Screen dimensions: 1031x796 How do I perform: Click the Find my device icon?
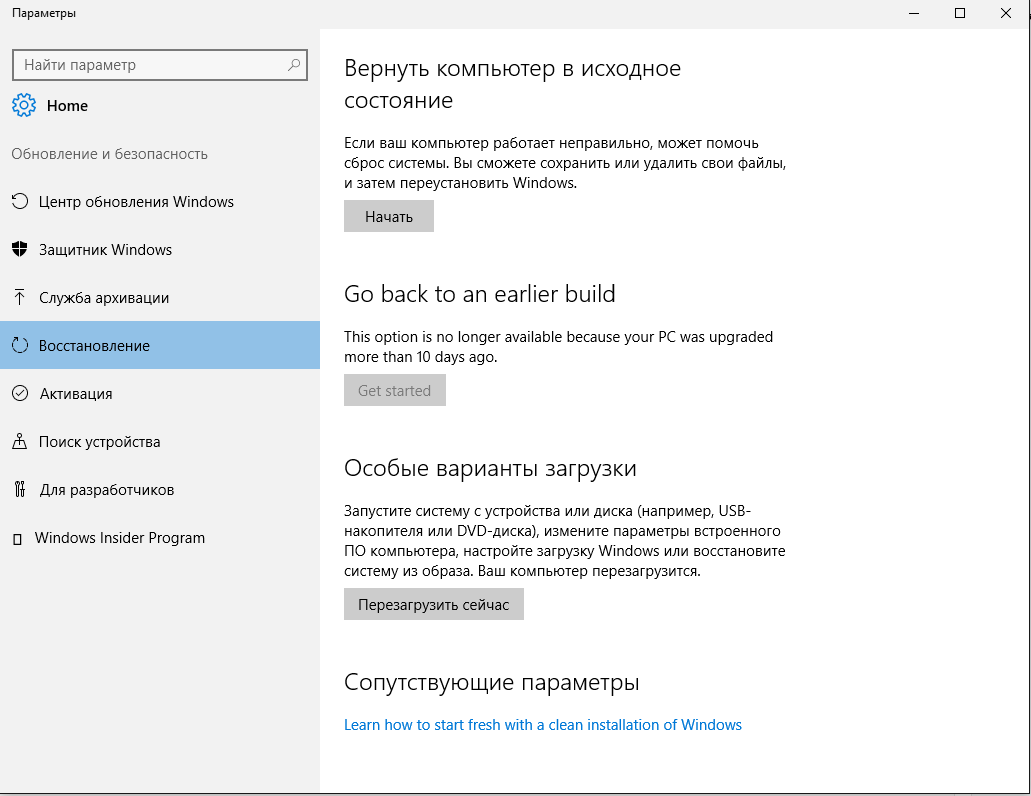[20, 441]
